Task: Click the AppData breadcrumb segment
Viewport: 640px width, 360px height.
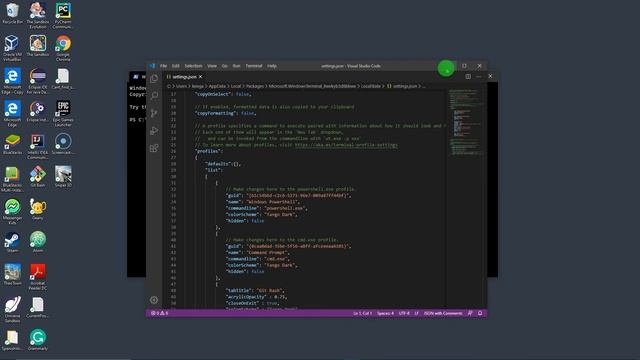Action: (x=217, y=86)
